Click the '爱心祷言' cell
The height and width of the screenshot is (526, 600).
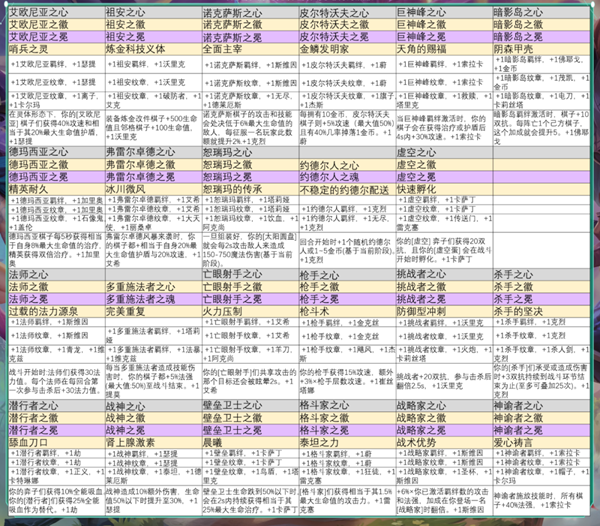541,443
